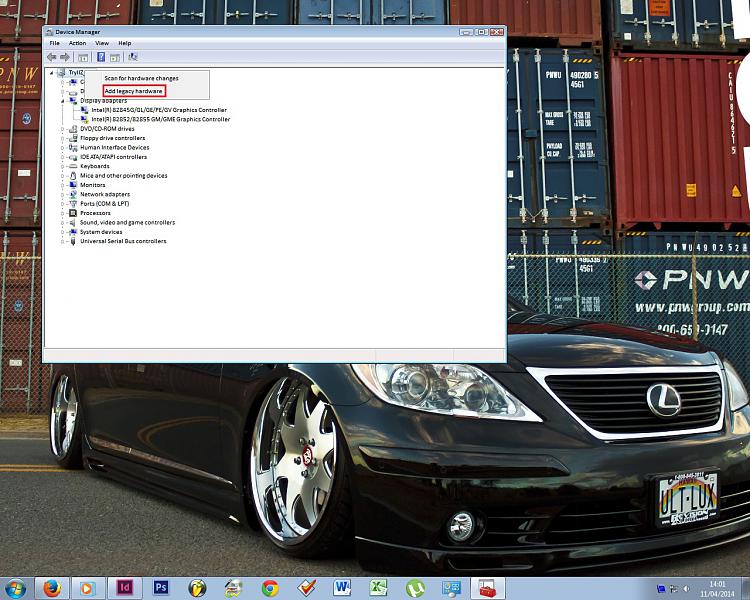This screenshot has width=750, height=600.
Task: Select the Mice and other pointing devices icon
Action: (x=73, y=176)
